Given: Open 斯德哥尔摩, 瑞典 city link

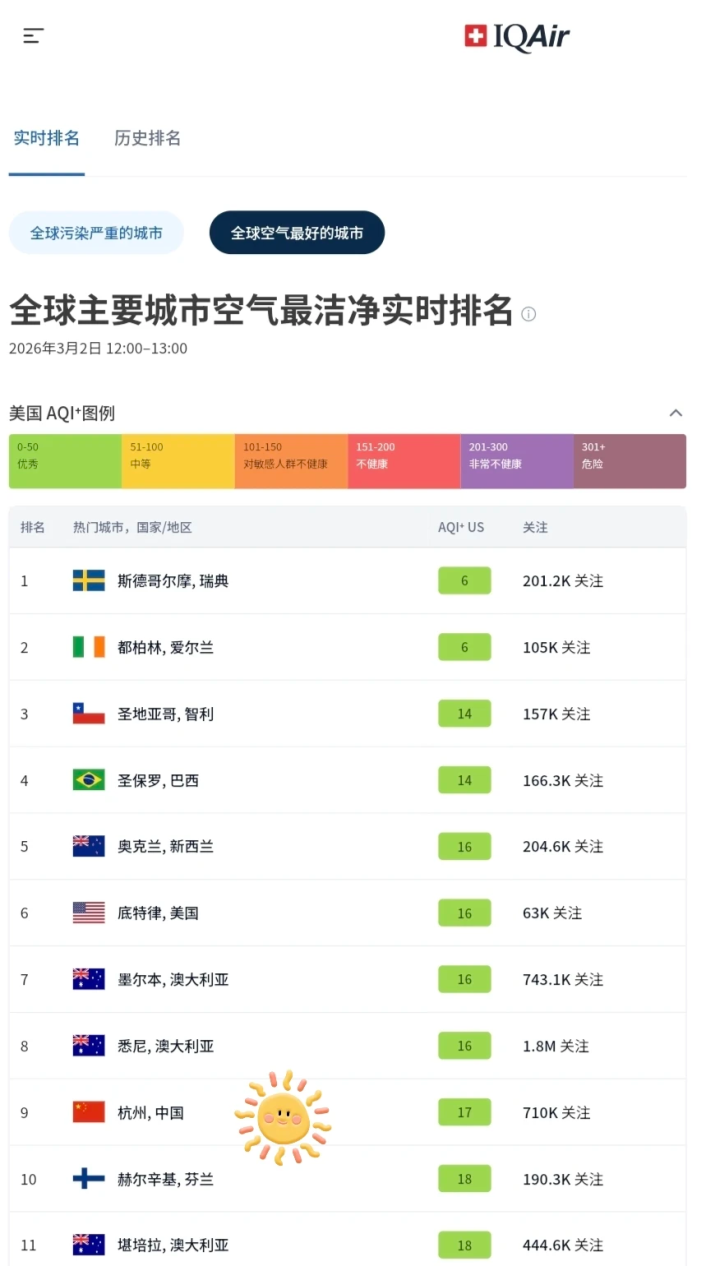Looking at the screenshot, I should tap(173, 581).
